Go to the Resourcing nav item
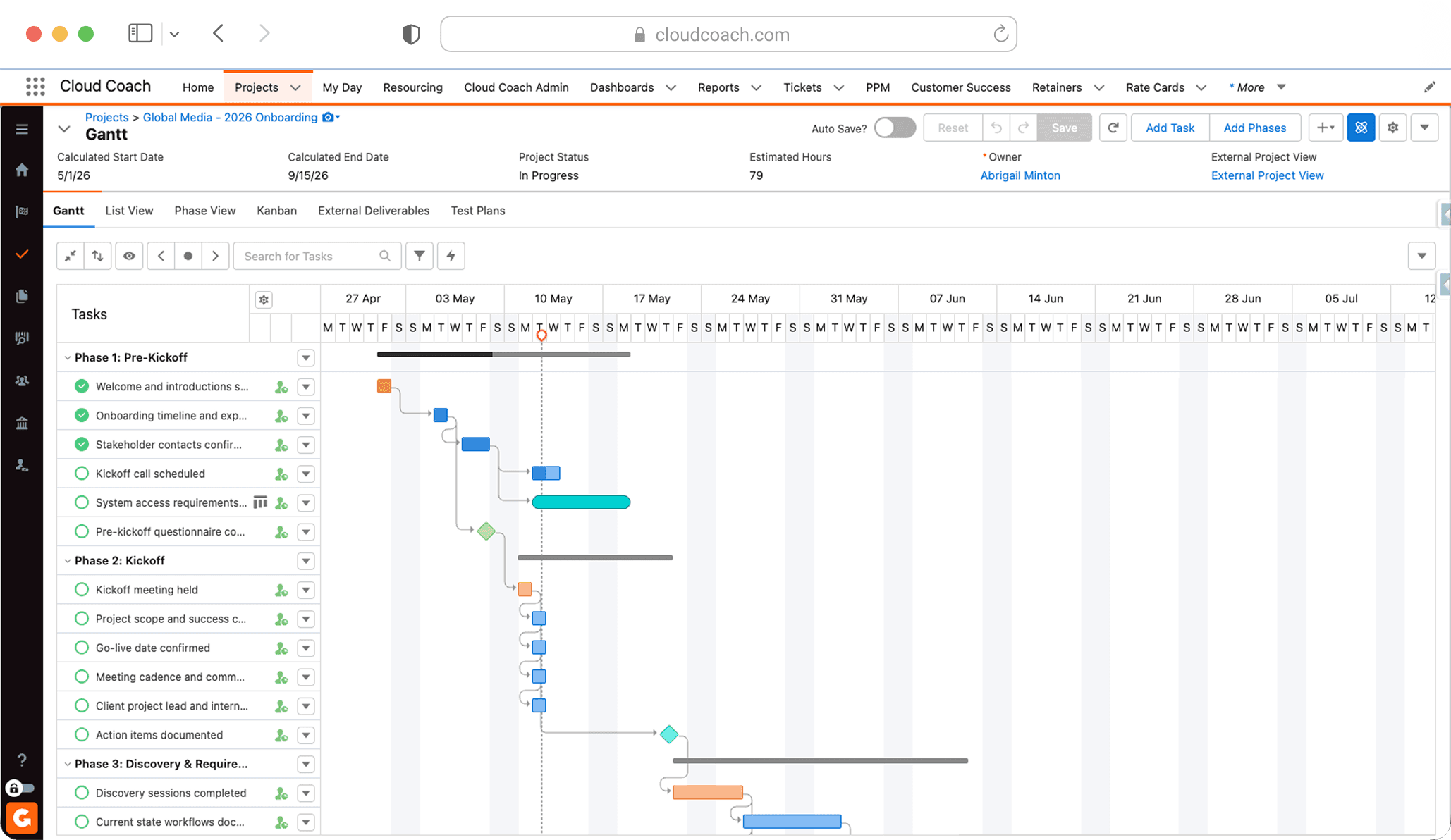The image size is (1451, 840). tap(412, 87)
